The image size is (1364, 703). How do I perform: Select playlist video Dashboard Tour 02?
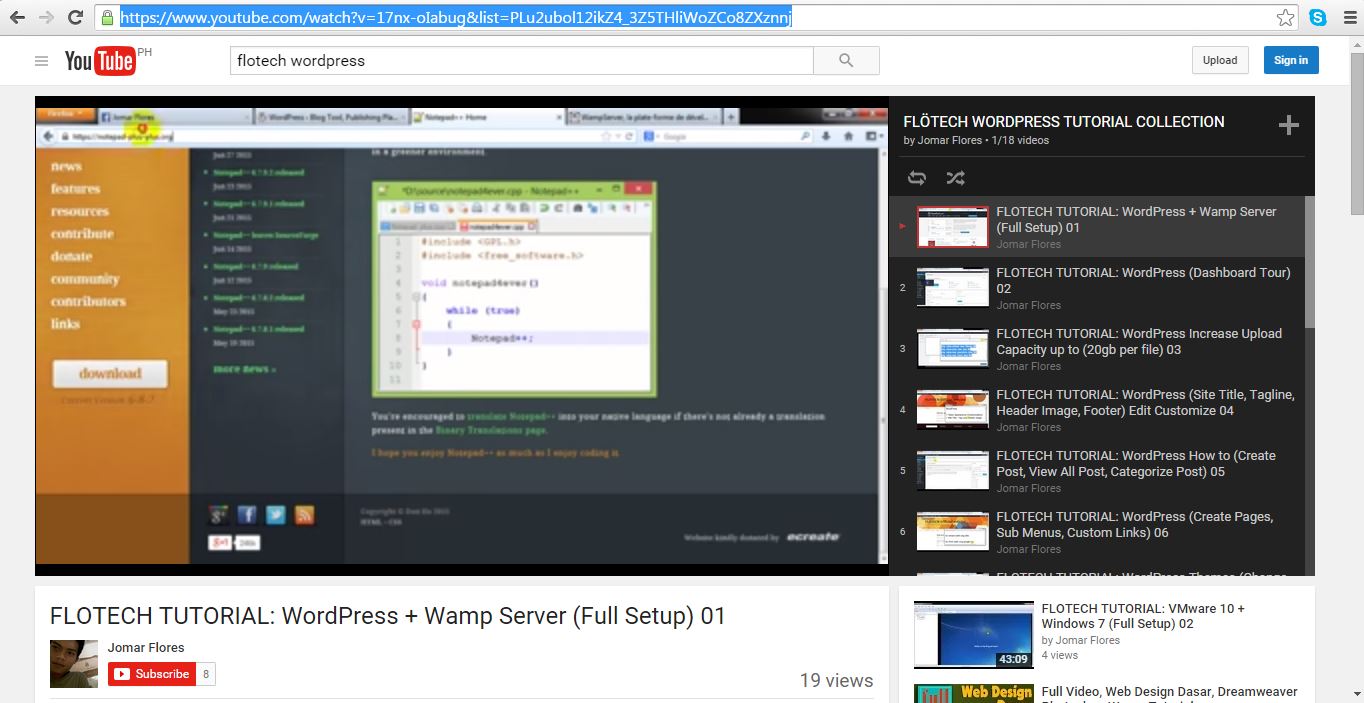(x=1097, y=288)
